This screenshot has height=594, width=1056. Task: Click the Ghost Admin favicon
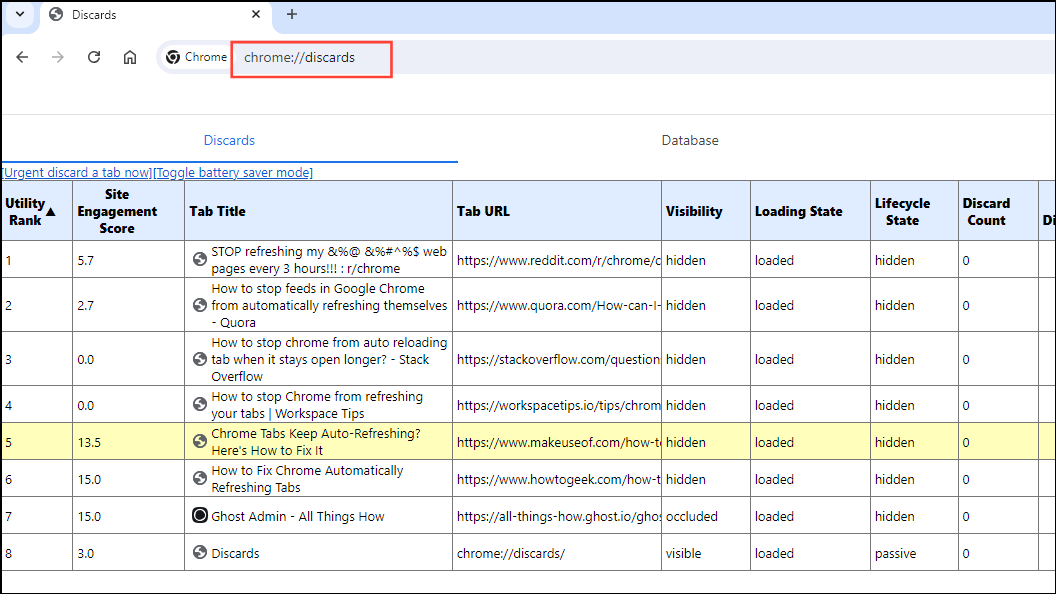pyautogui.click(x=199, y=516)
